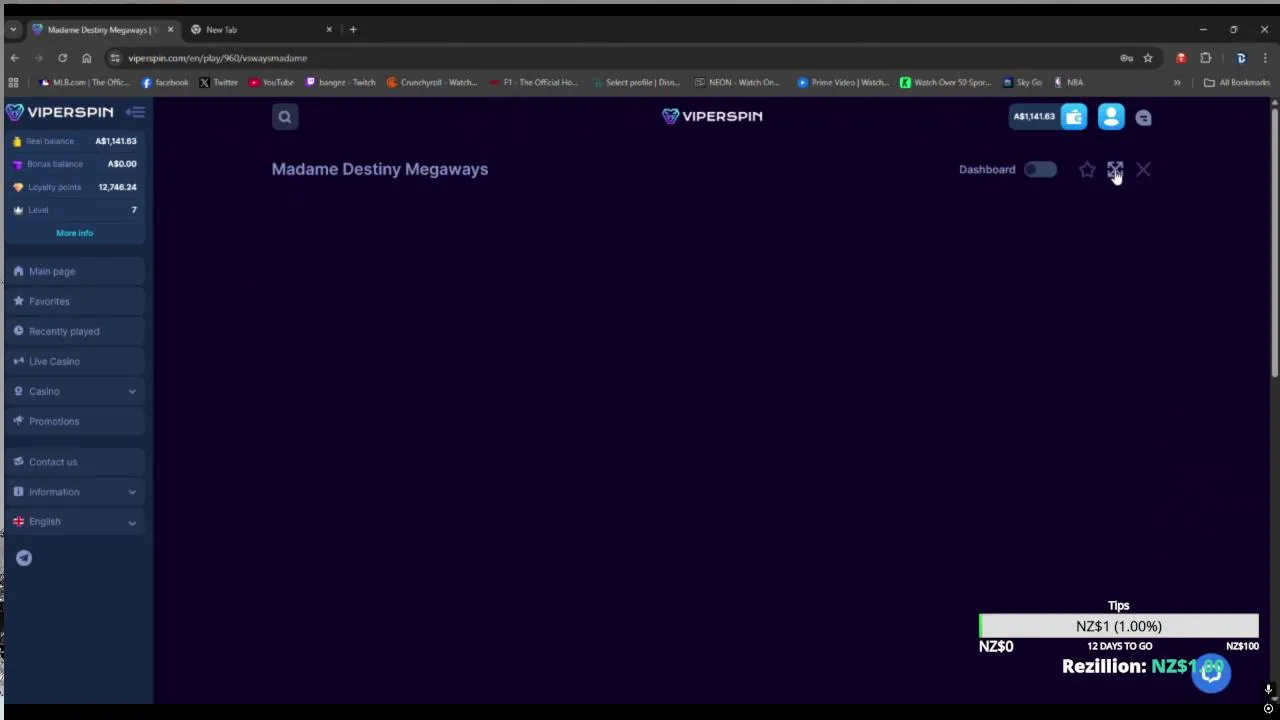The image size is (1280, 720).
Task: Open the Promotions page
Action: (75, 421)
